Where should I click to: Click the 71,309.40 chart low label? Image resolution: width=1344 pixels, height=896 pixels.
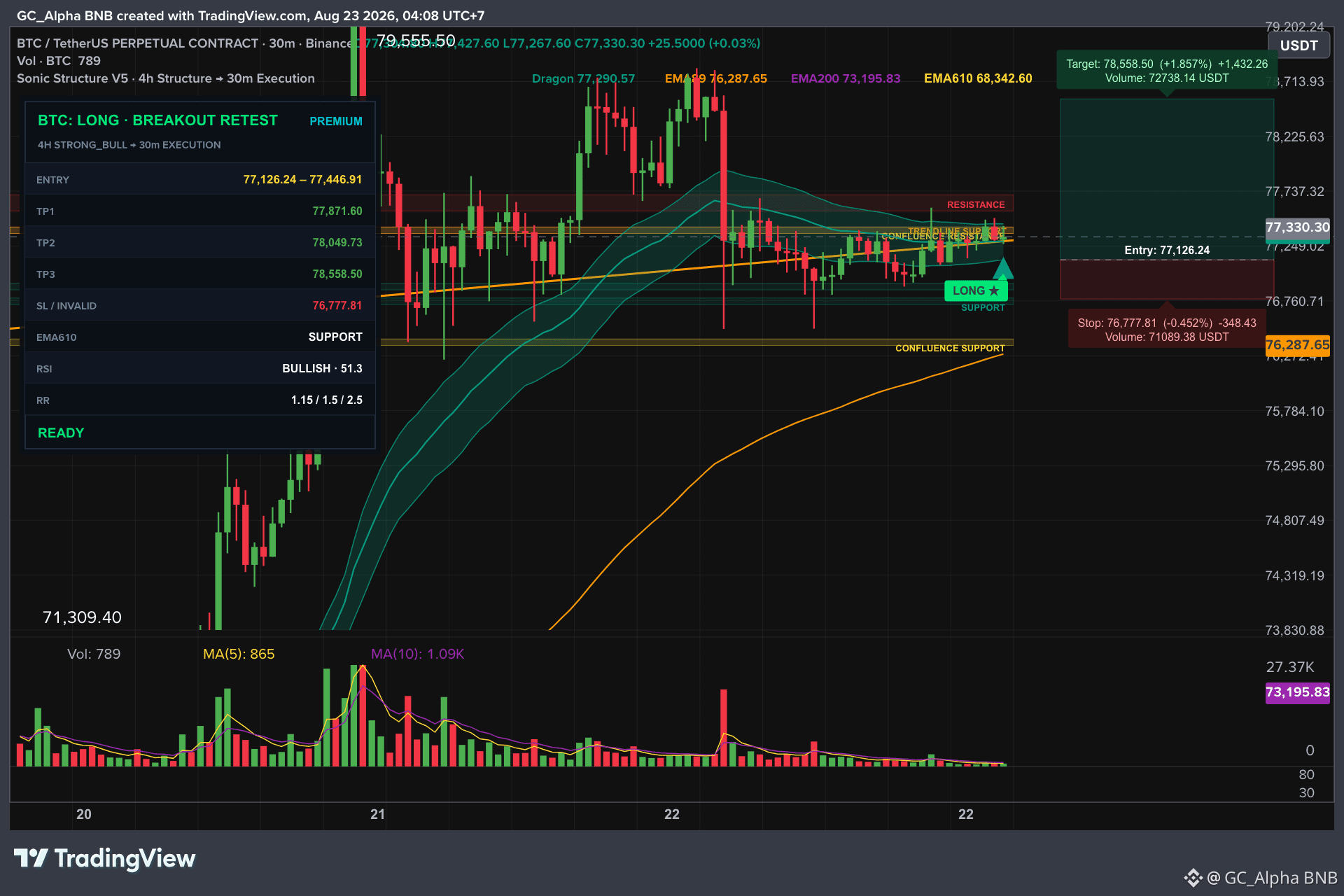pyautogui.click(x=82, y=617)
